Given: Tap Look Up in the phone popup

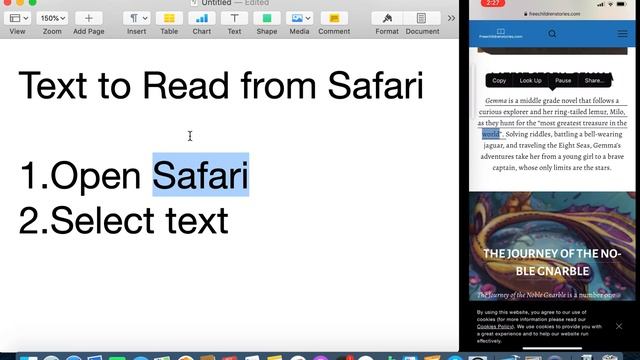Looking at the screenshot, I should point(530,80).
